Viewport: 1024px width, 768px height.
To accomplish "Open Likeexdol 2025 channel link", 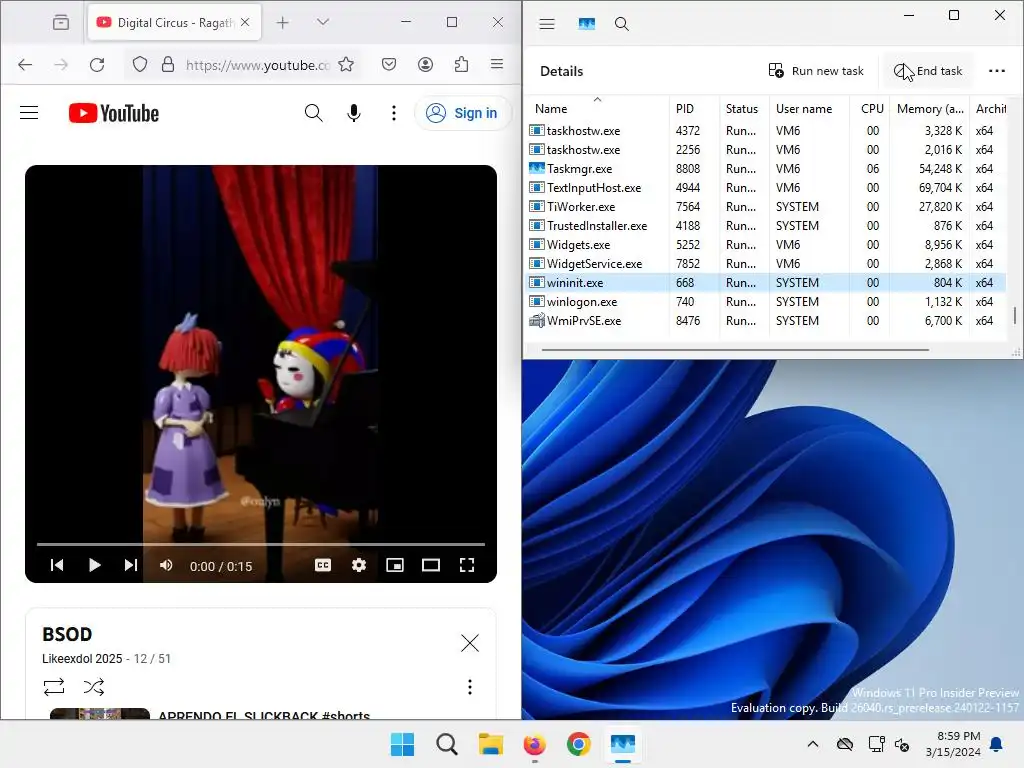I will pyautogui.click(x=82, y=658).
